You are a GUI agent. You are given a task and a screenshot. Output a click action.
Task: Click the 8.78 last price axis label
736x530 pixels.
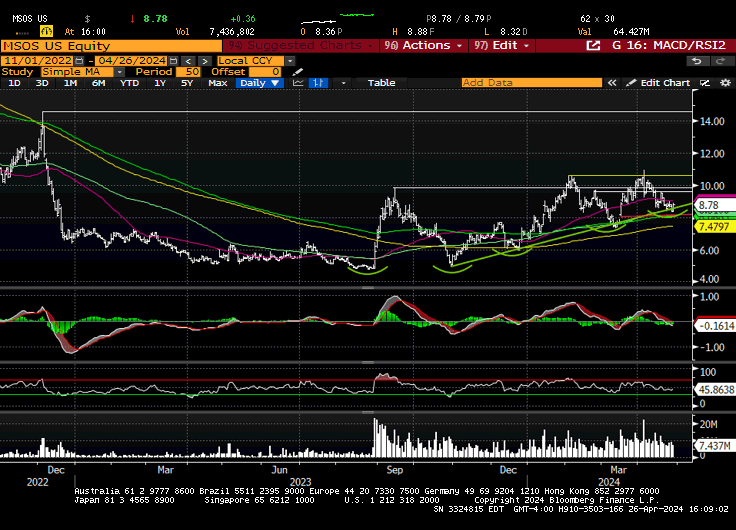(x=715, y=205)
